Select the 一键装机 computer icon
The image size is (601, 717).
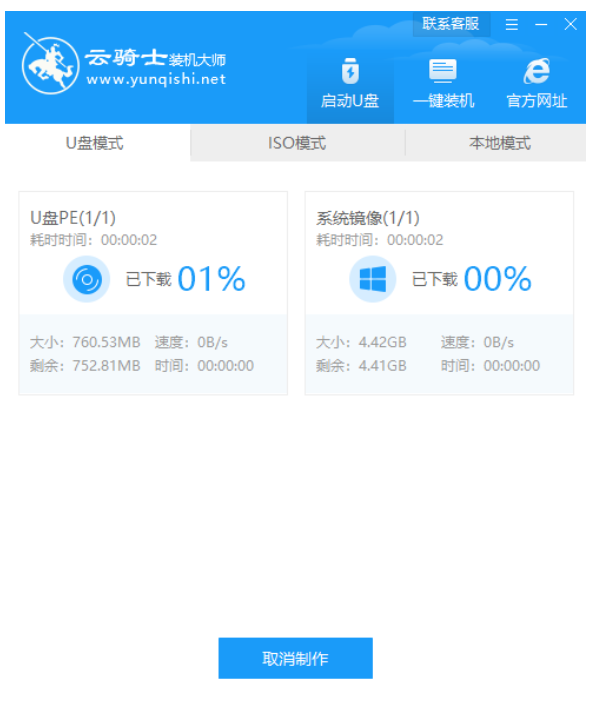point(443,72)
